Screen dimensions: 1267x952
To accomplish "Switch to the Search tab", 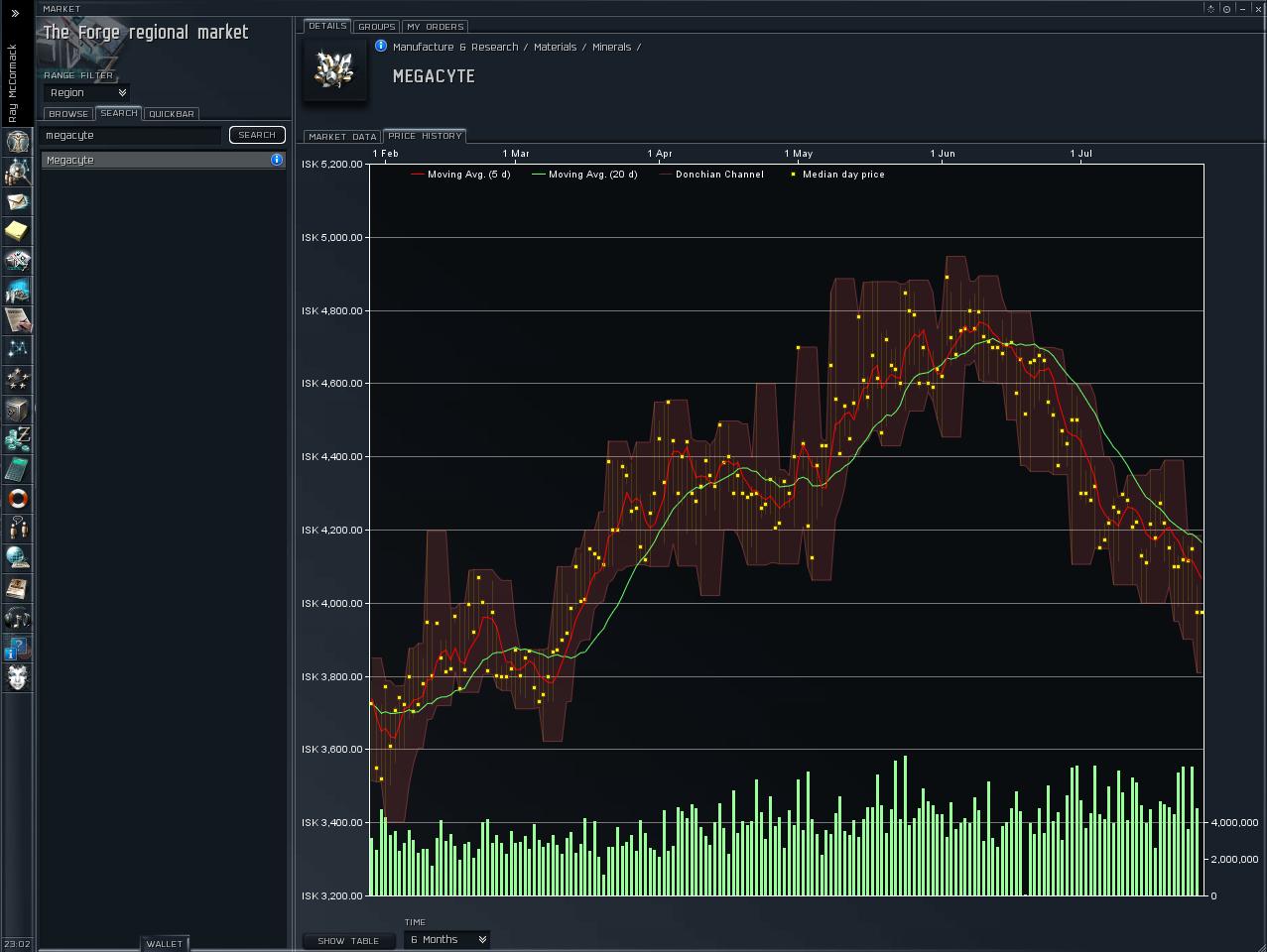I will (x=119, y=113).
